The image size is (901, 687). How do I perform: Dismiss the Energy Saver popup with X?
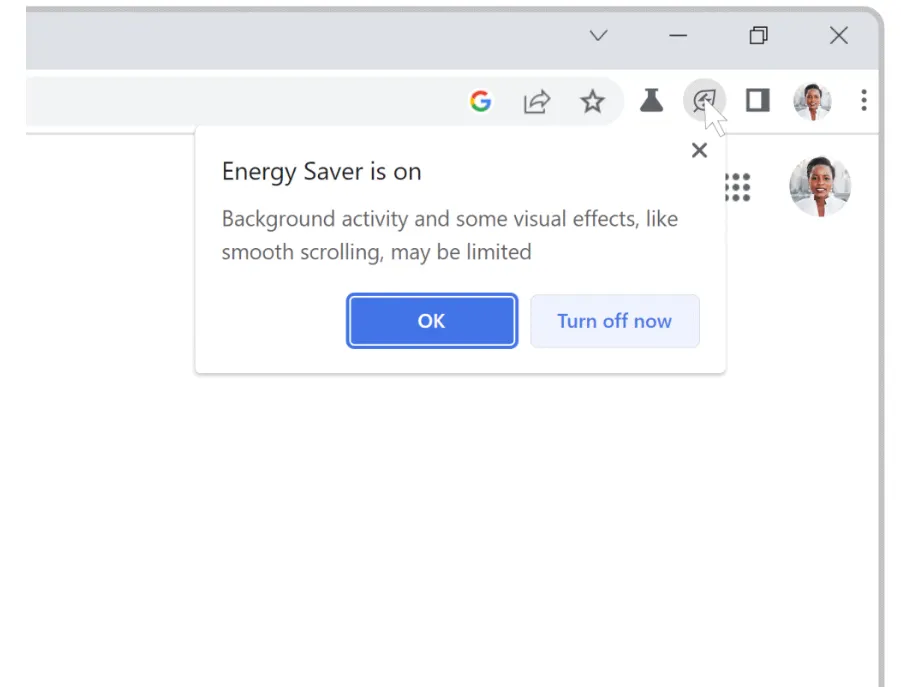(x=699, y=150)
